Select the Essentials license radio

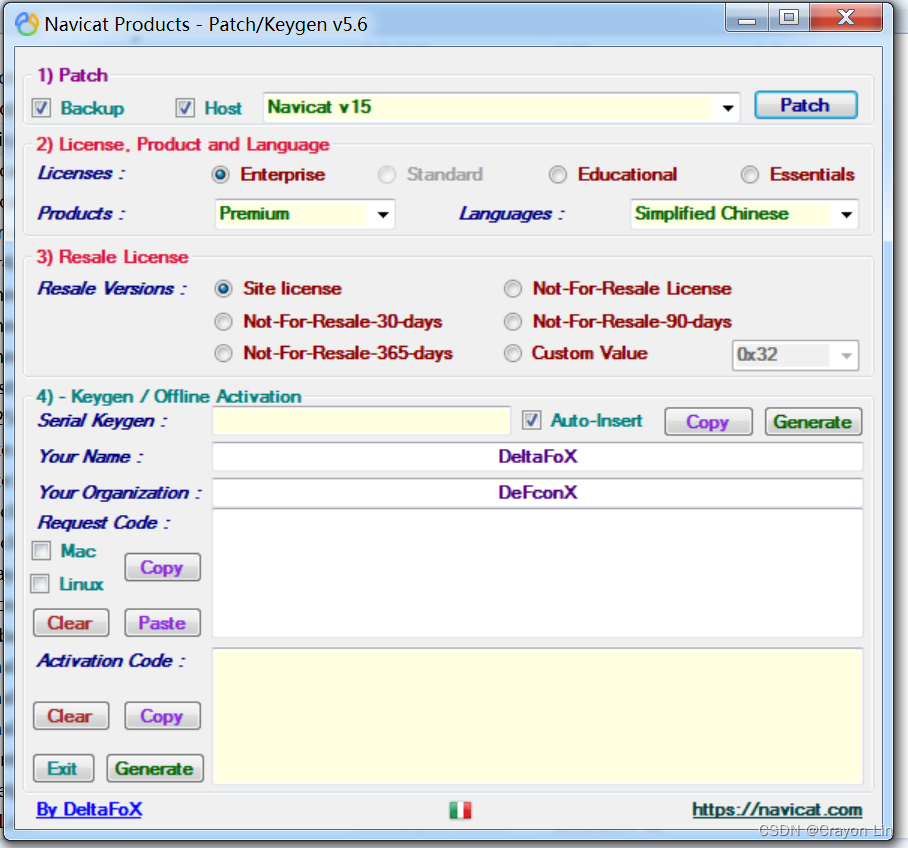[x=750, y=174]
